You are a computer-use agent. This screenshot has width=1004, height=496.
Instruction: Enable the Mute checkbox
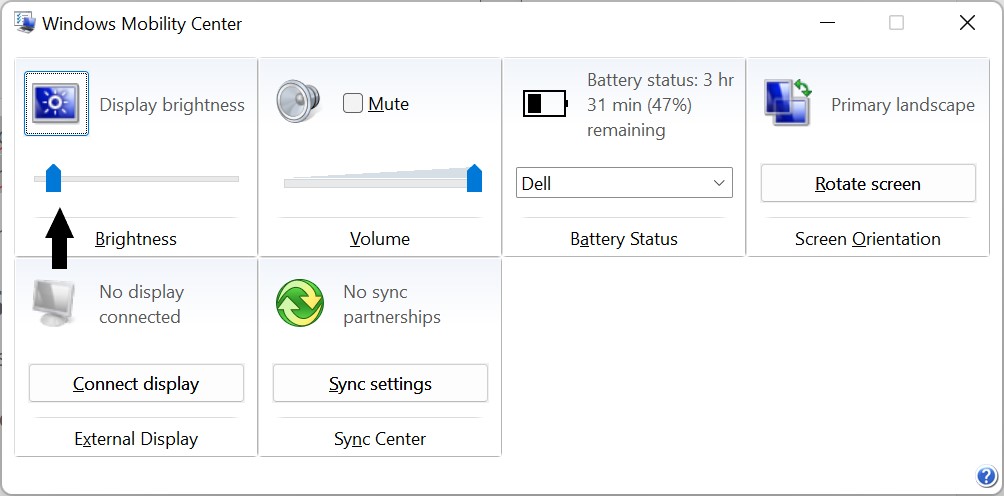(353, 103)
